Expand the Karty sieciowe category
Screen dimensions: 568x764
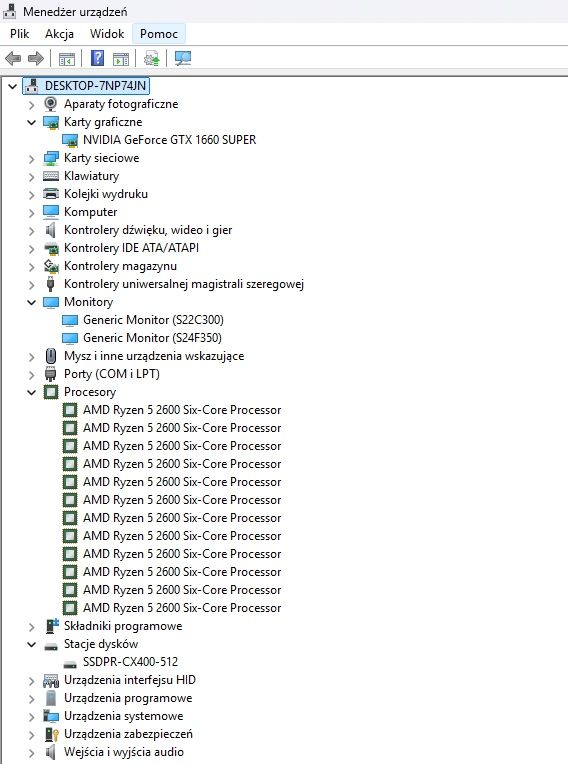click(x=32, y=158)
